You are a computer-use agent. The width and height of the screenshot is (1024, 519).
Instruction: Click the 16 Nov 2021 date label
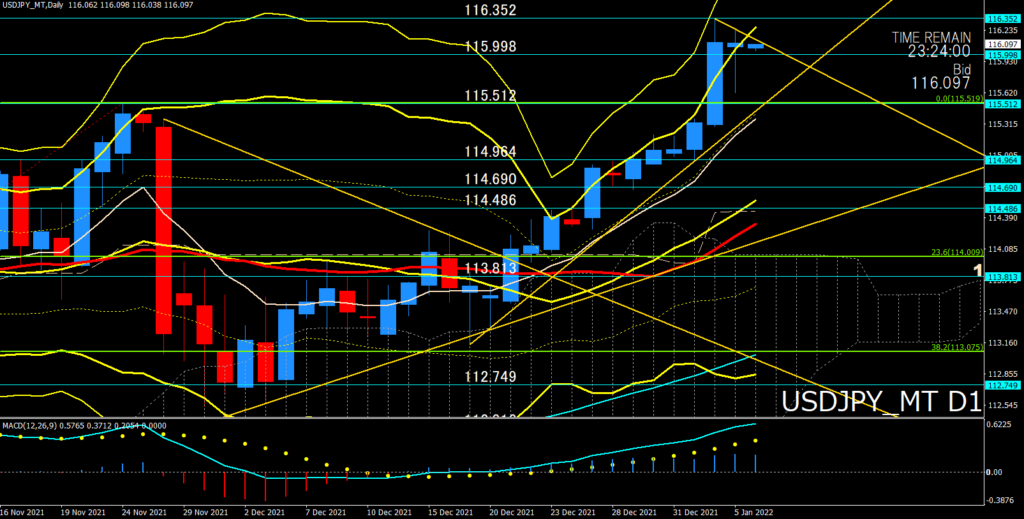[x=22, y=513]
